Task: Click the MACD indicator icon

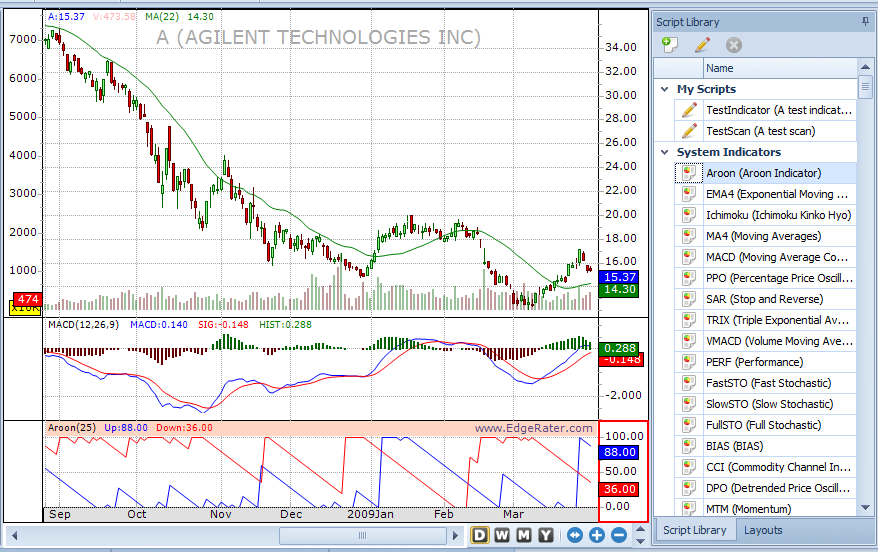Action: tap(689, 257)
